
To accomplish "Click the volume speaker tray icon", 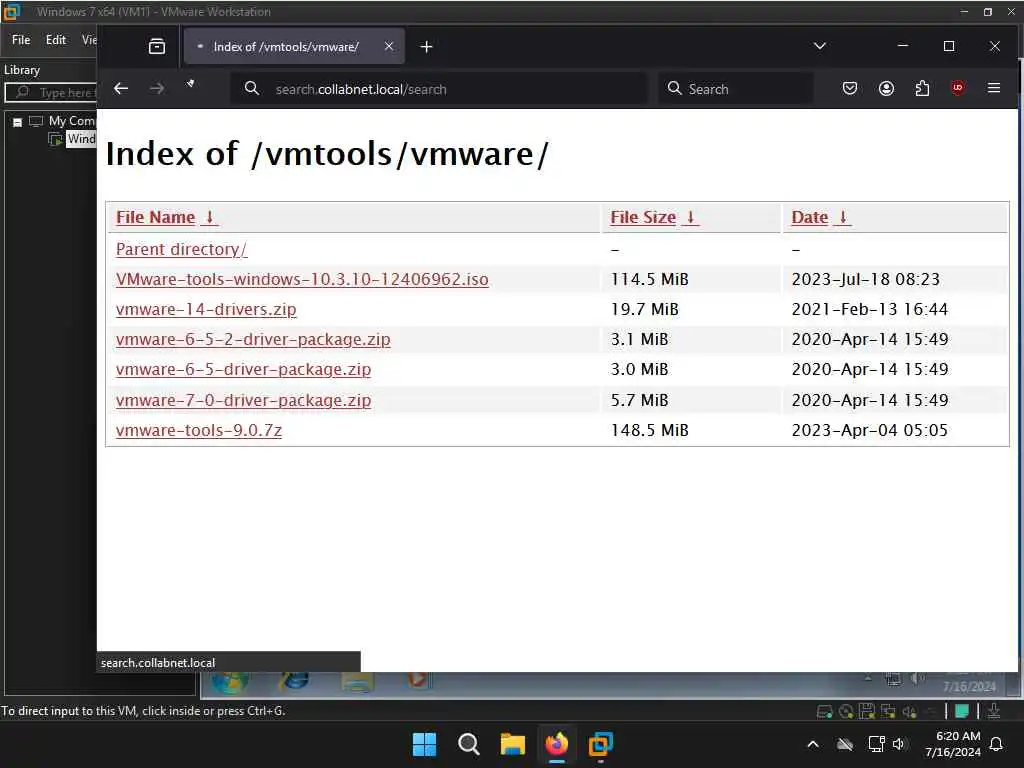I will (x=899, y=744).
